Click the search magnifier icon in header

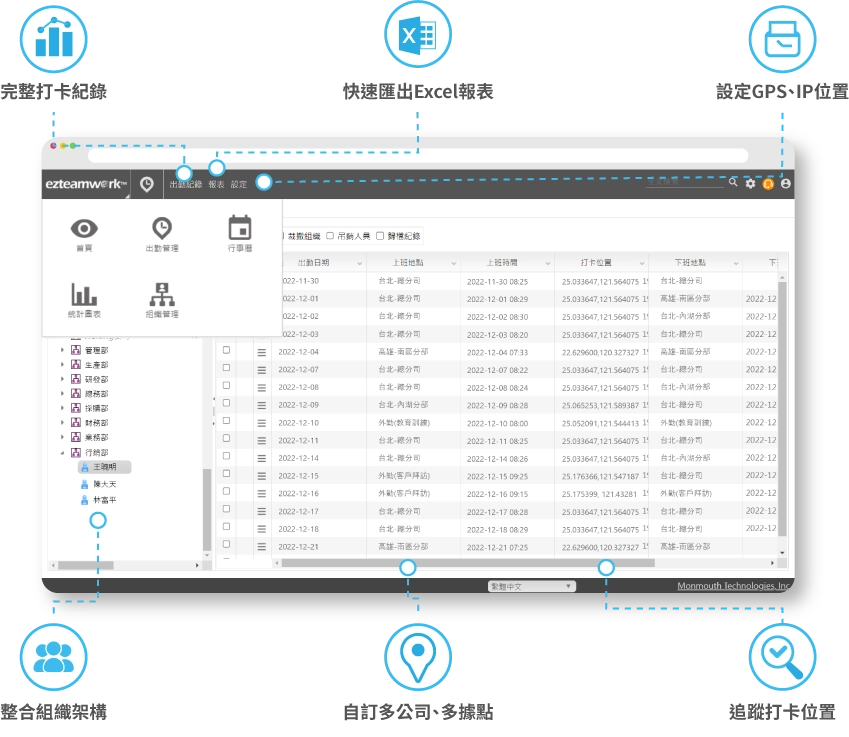tap(733, 183)
